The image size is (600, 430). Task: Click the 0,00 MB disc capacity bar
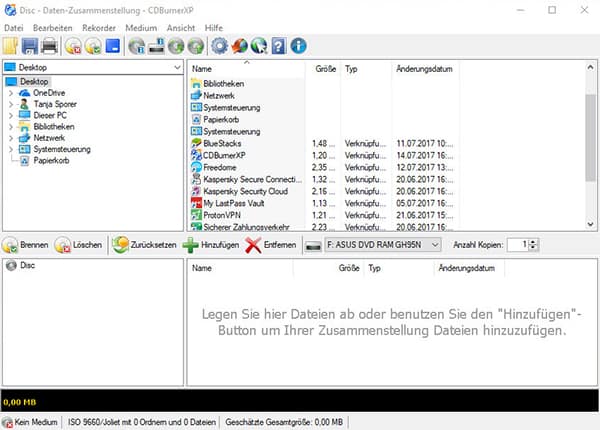coord(300,401)
